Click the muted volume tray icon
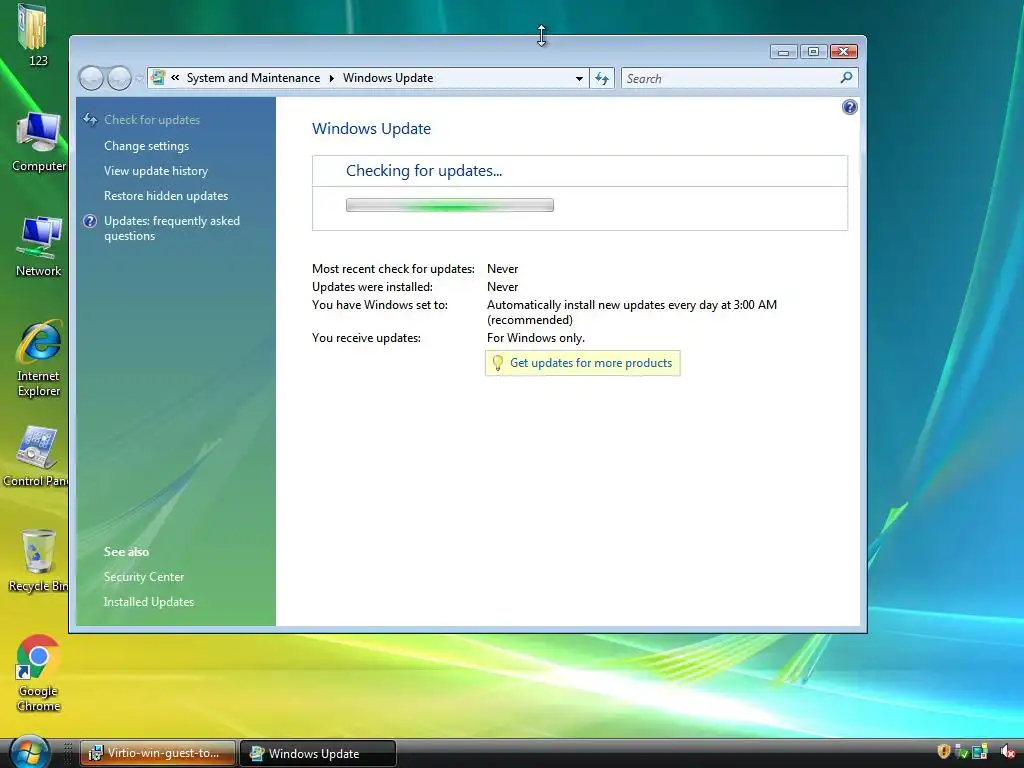This screenshot has width=1024, height=768. pos(1008,752)
